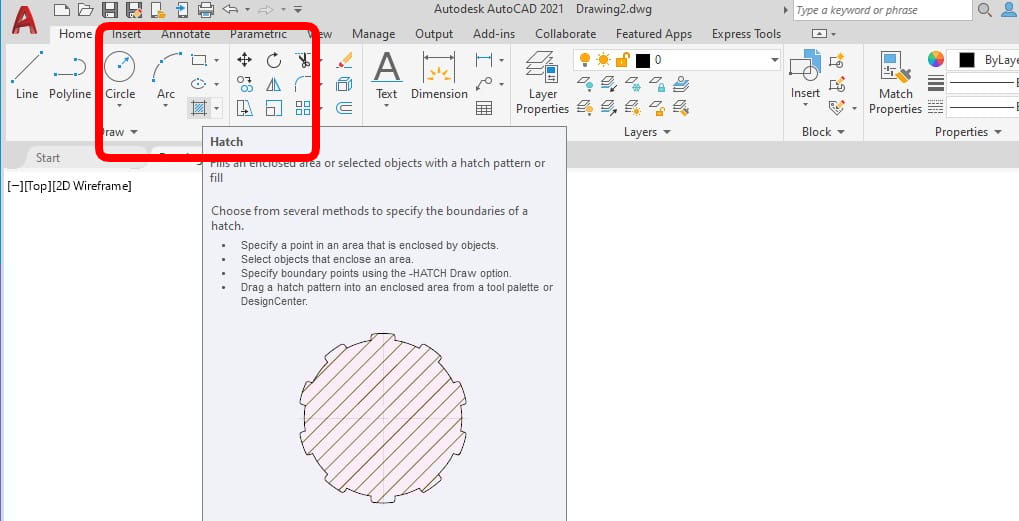
Task: Select the Explode tool
Action: click(344, 84)
